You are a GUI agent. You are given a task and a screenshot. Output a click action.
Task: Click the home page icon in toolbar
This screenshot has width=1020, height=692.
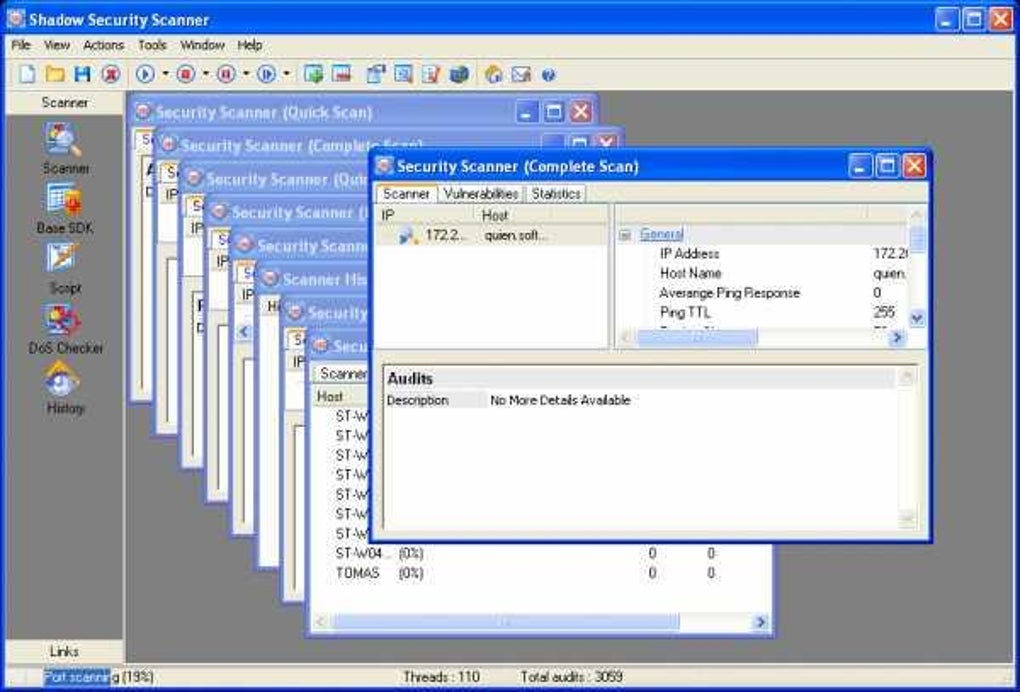click(494, 74)
